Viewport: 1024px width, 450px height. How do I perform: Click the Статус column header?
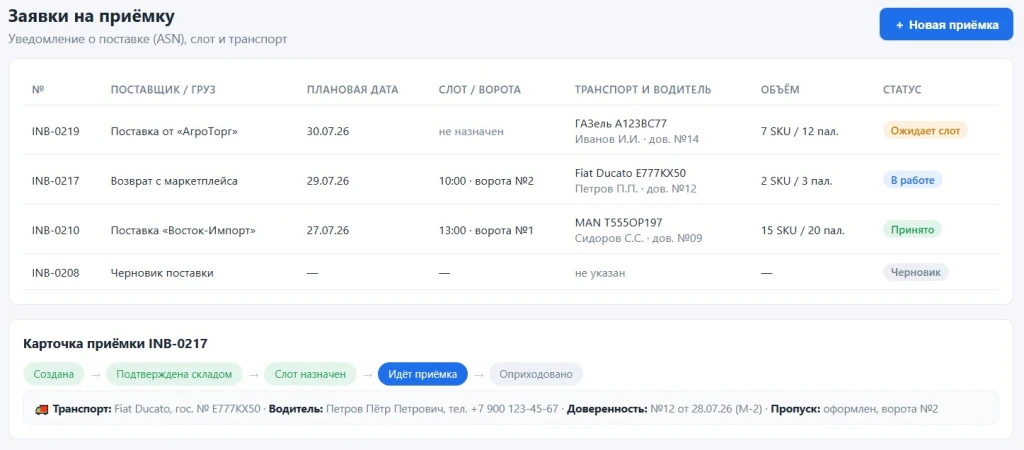(902, 89)
